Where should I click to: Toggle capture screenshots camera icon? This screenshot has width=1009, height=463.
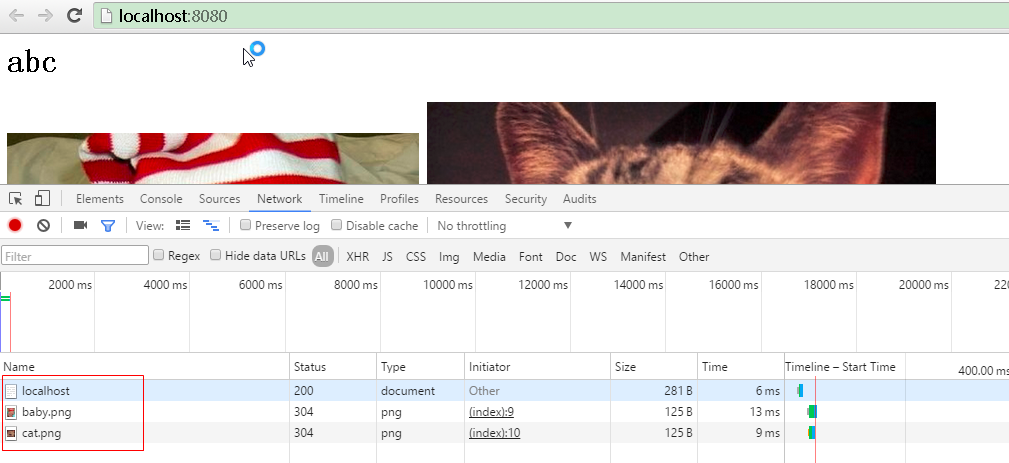80,226
